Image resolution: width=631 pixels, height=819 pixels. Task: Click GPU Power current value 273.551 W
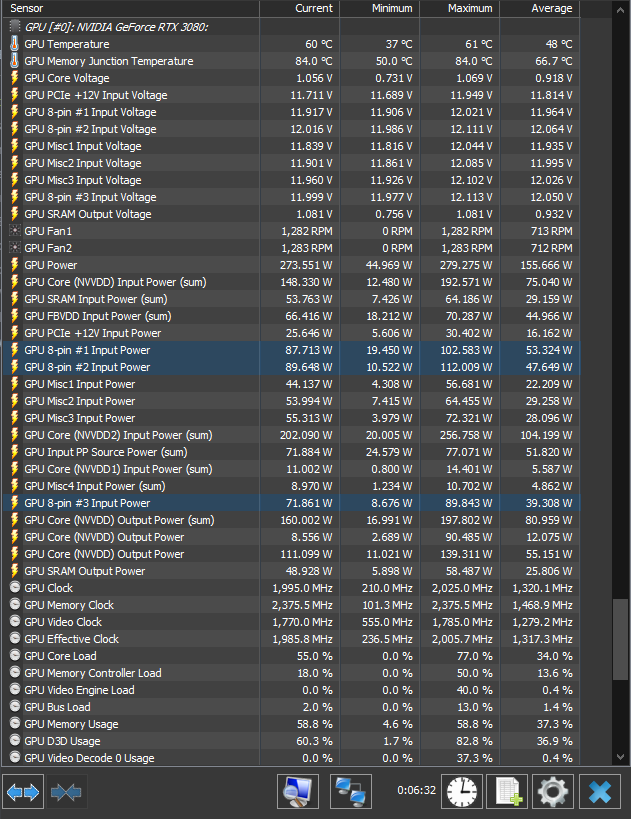tap(306, 265)
